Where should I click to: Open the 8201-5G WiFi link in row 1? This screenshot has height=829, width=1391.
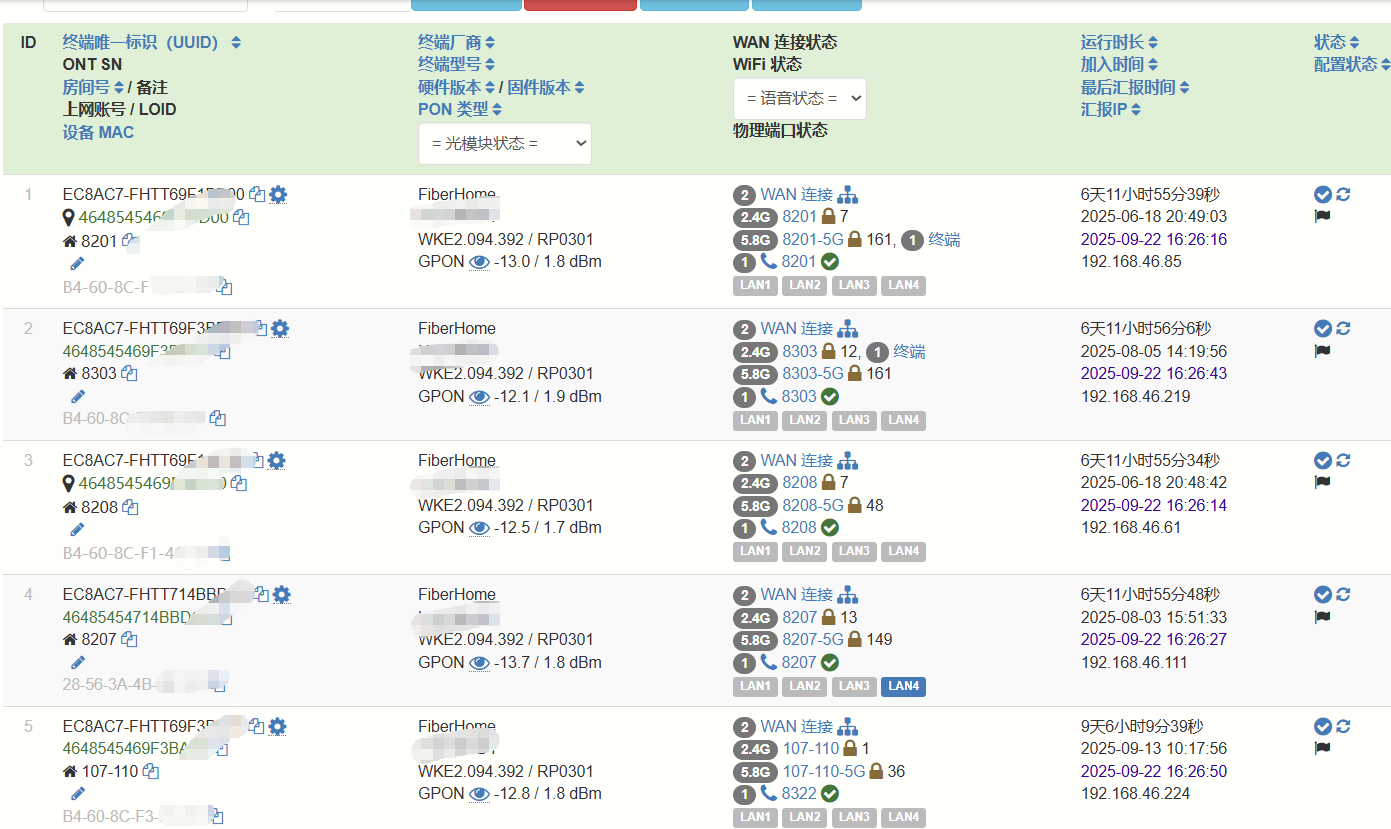tap(812, 240)
